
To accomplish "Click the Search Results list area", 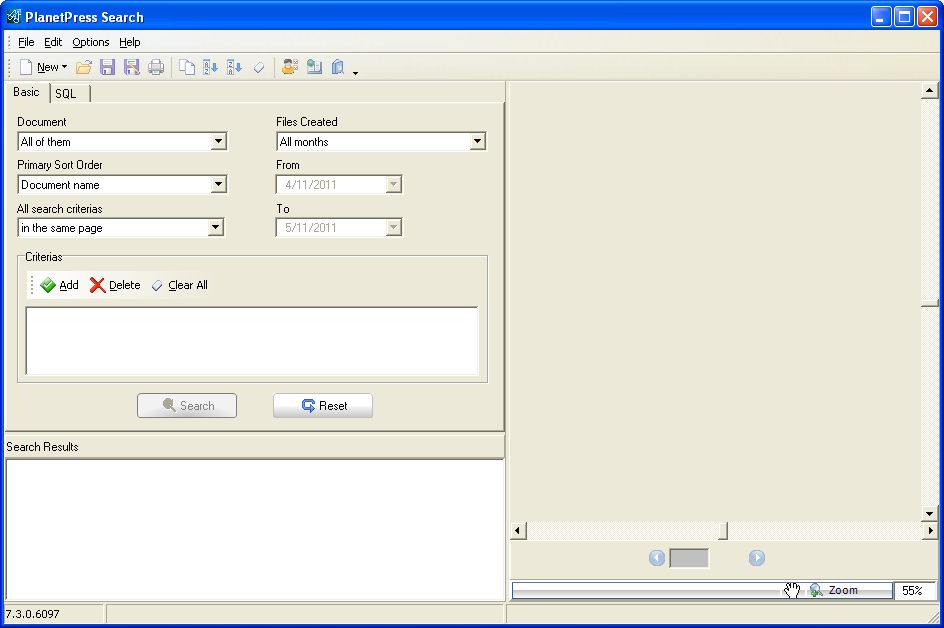I will 255,529.
